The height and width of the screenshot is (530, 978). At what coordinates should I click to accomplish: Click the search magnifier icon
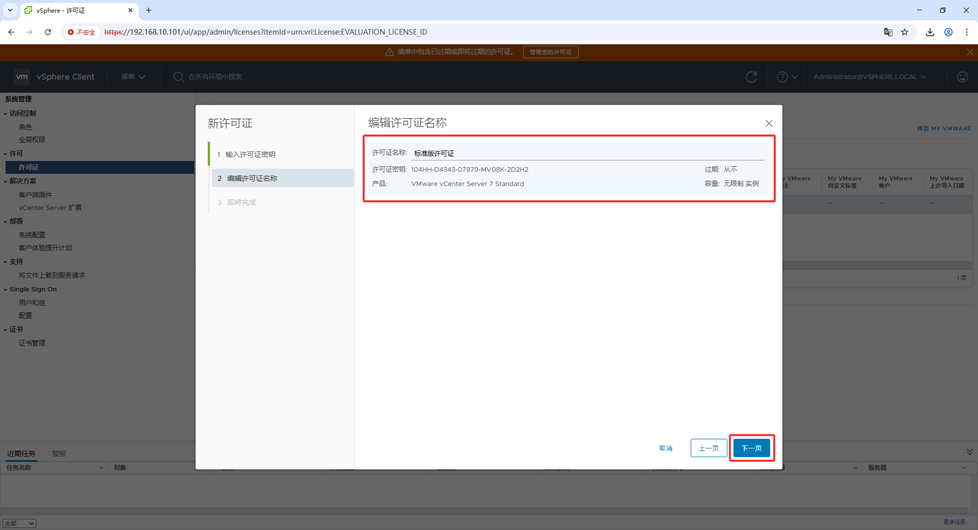point(179,77)
